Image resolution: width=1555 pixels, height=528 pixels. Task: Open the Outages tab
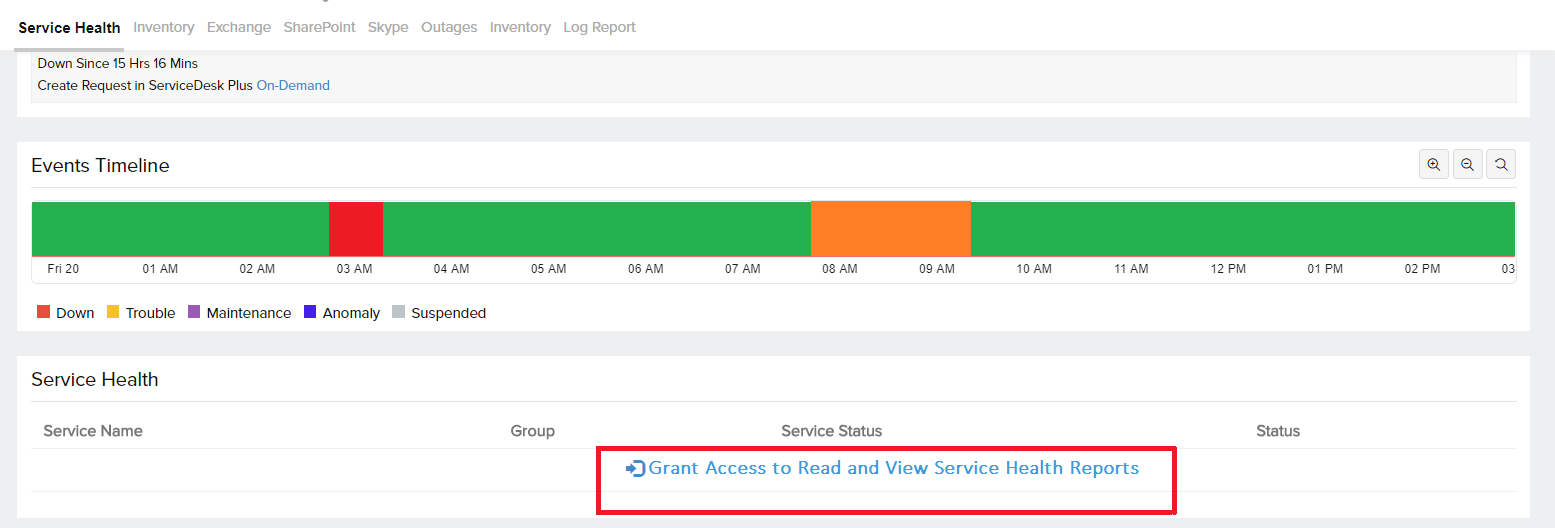pos(449,28)
